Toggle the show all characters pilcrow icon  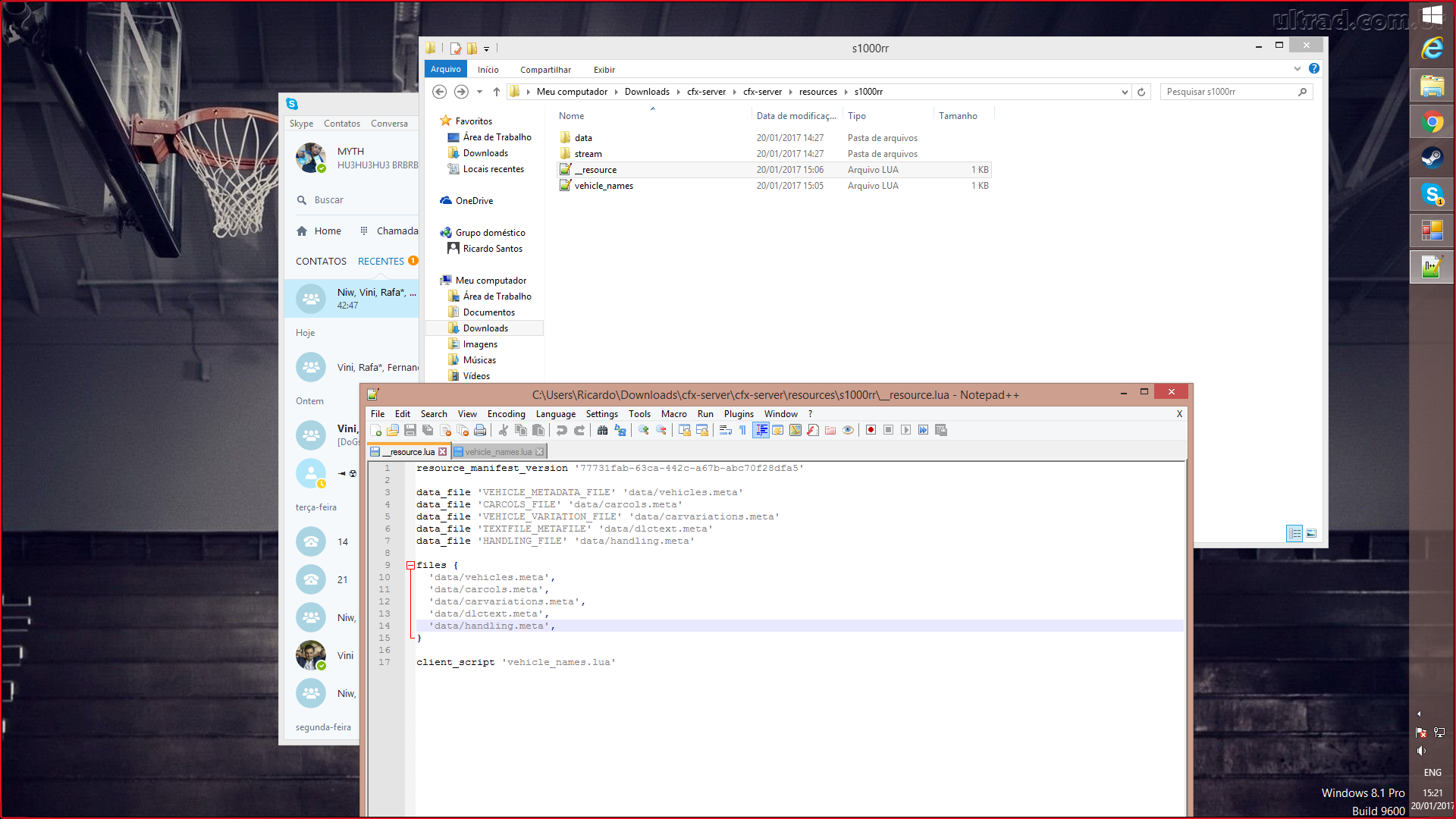click(x=742, y=430)
